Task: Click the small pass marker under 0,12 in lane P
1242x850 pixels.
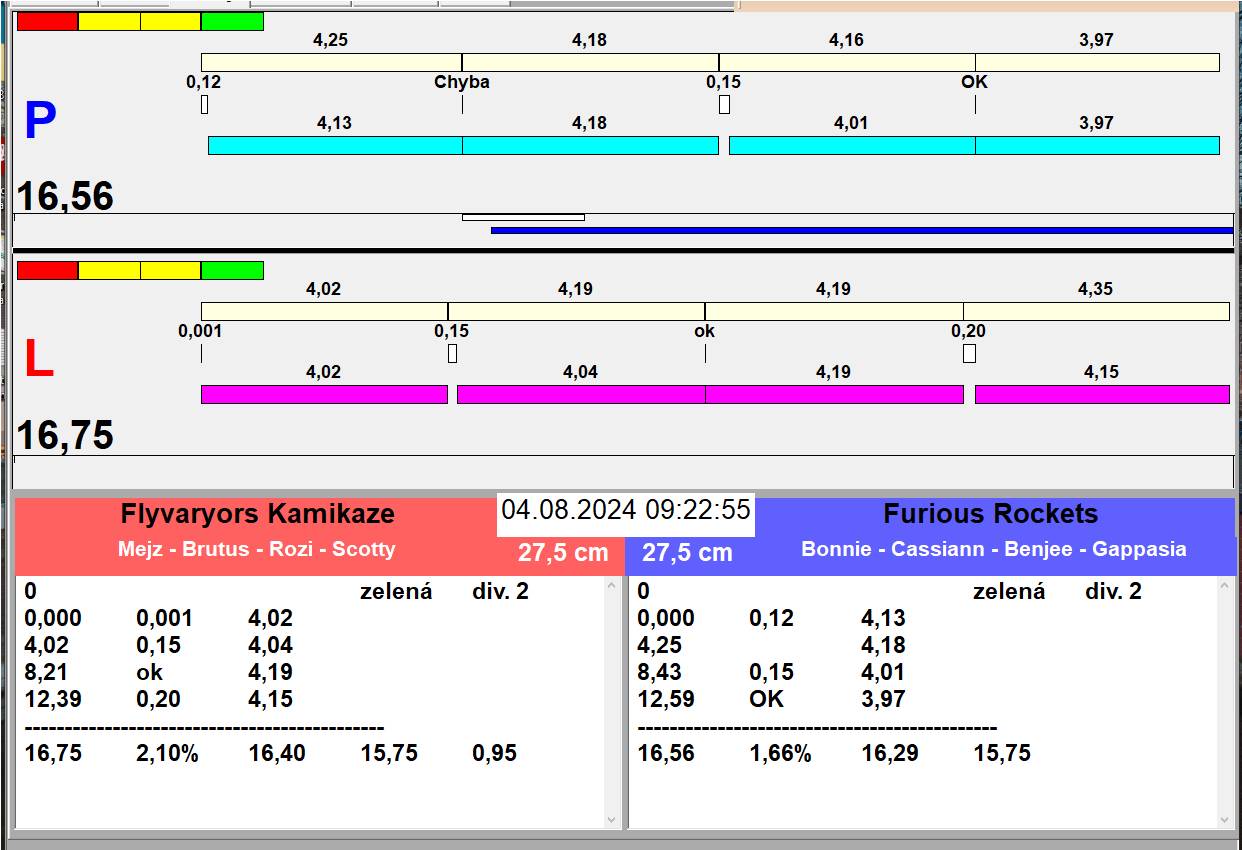Action: point(205,104)
